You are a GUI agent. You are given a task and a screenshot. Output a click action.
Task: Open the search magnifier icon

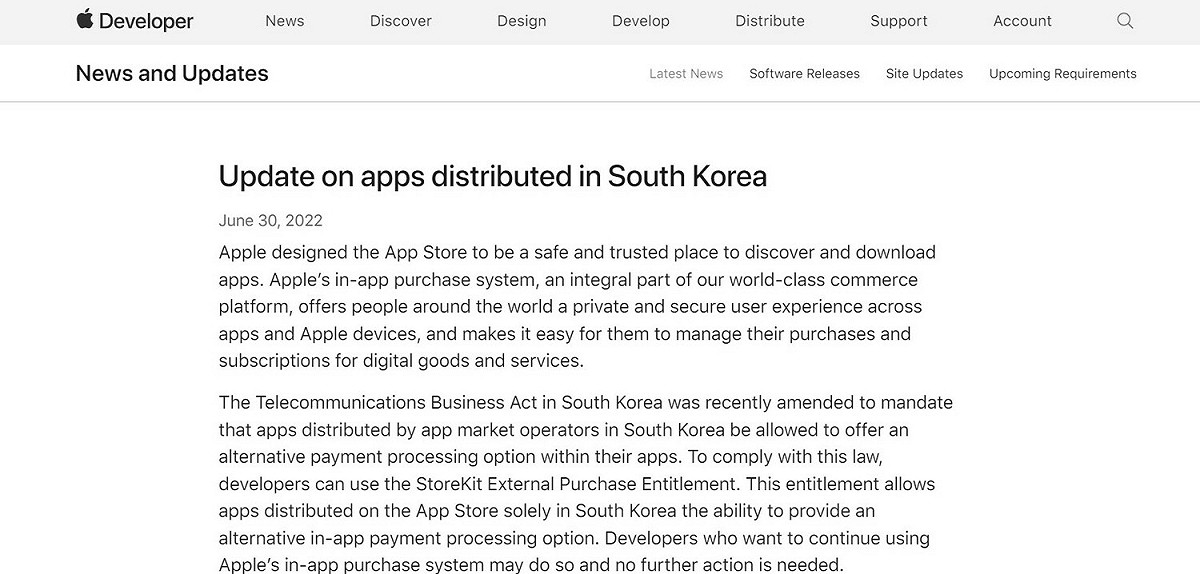pyautogui.click(x=1125, y=21)
